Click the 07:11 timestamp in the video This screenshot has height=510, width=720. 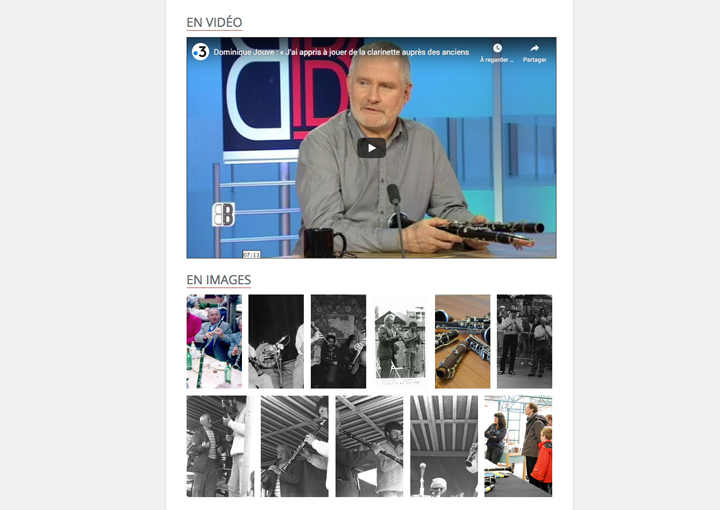tap(252, 254)
